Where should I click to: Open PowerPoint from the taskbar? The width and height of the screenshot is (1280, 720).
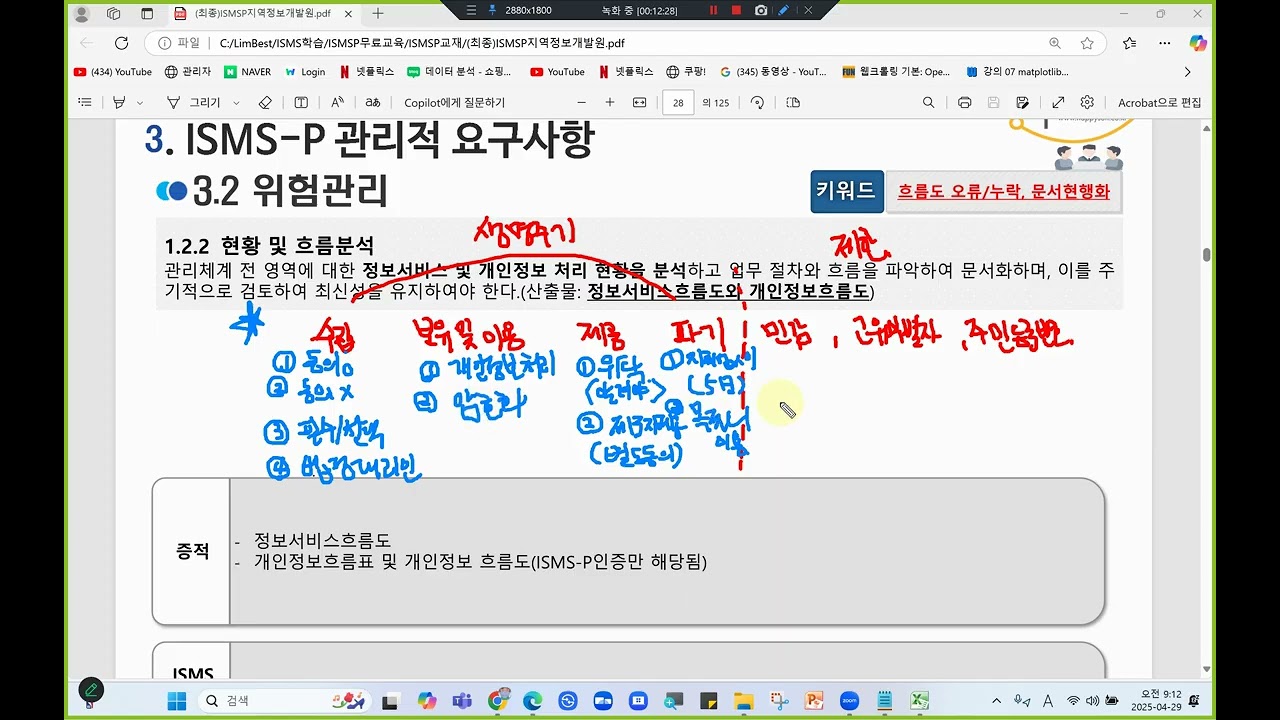(814, 700)
